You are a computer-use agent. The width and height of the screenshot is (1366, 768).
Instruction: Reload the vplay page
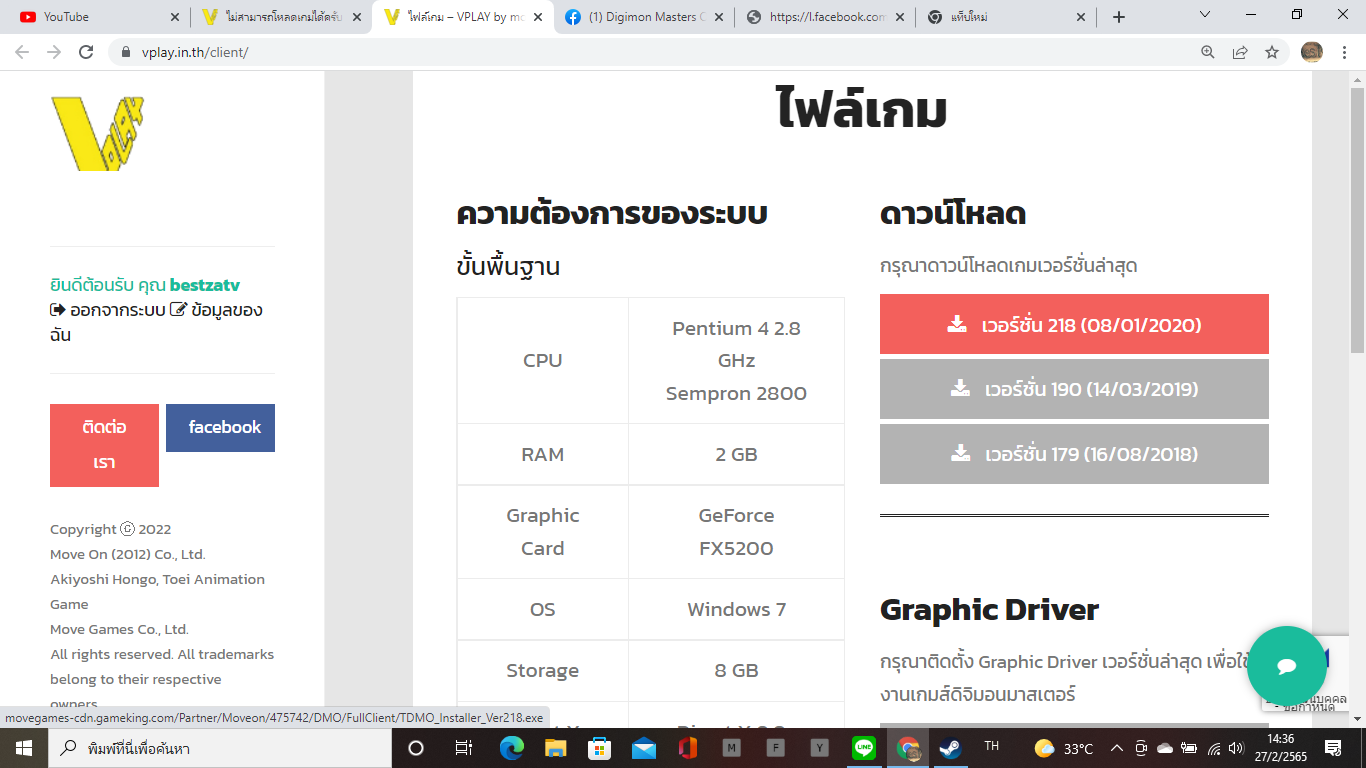(86, 52)
